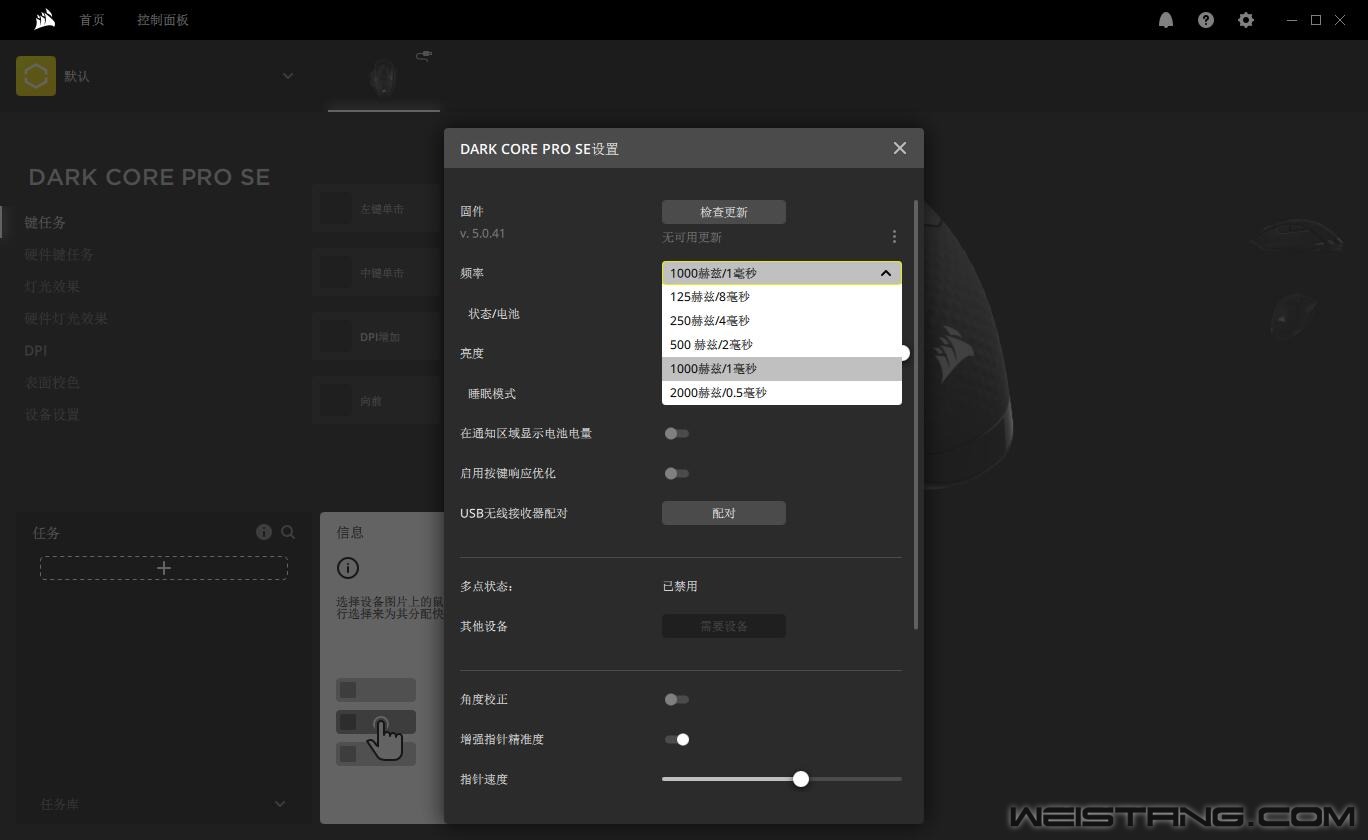The height and width of the screenshot is (840, 1368).
Task: Search tasks with magnifier icon
Action: coord(288,532)
